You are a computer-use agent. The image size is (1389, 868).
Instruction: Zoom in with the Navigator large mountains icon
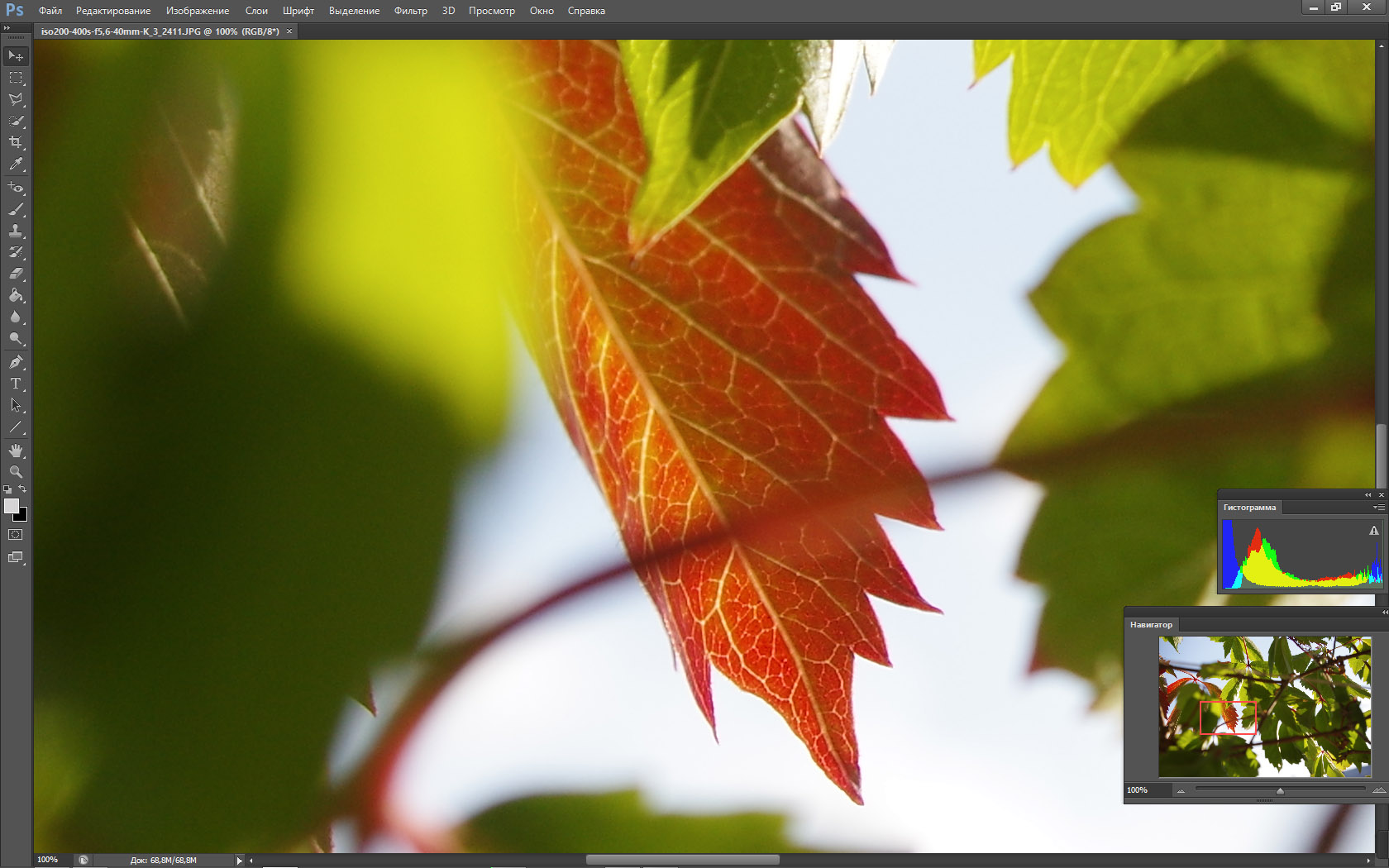[x=1379, y=790]
